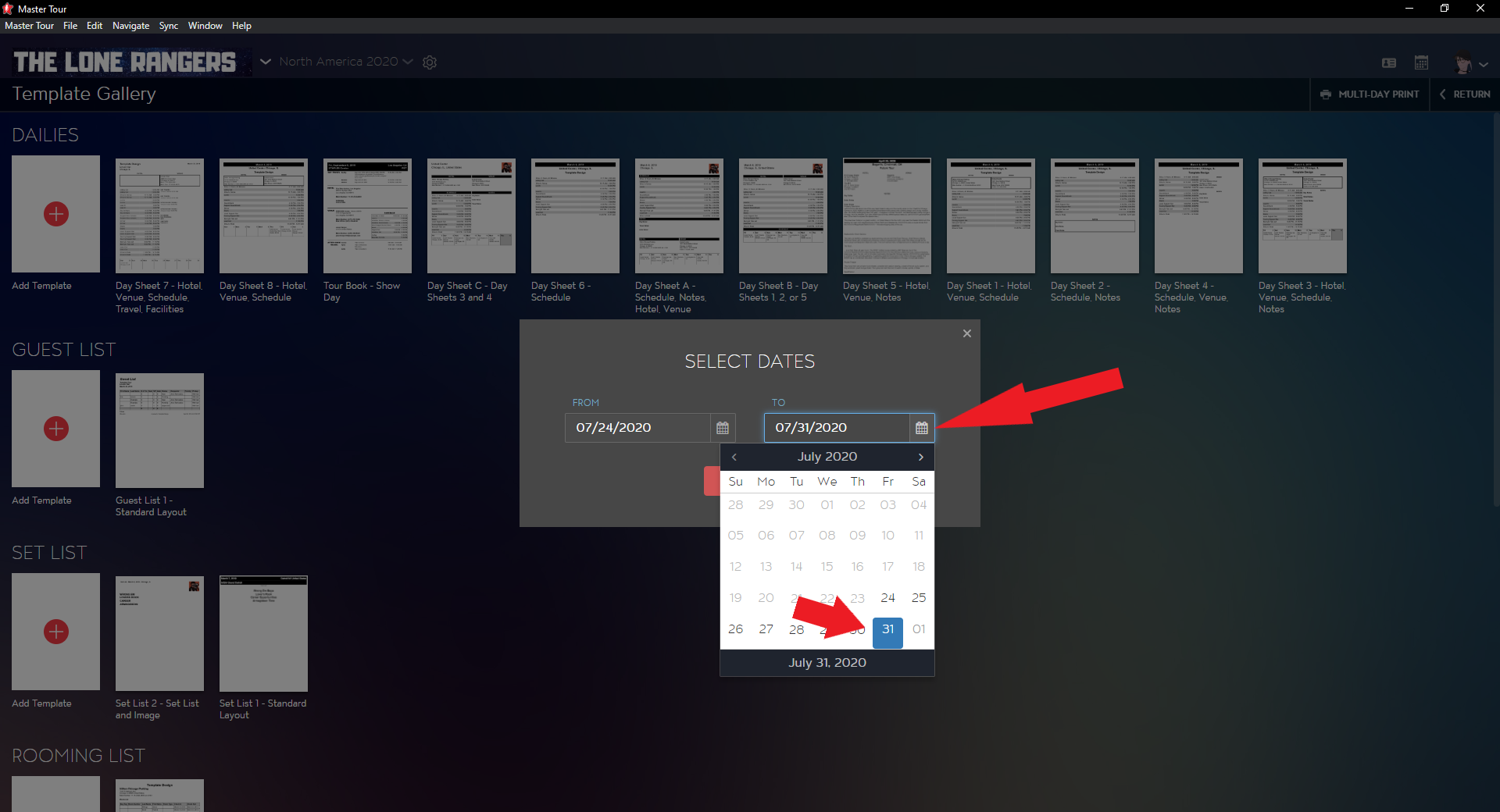Image resolution: width=1500 pixels, height=812 pixels.
Task: Open the calendar view icon in header
Action: (x=1421, y=62)
